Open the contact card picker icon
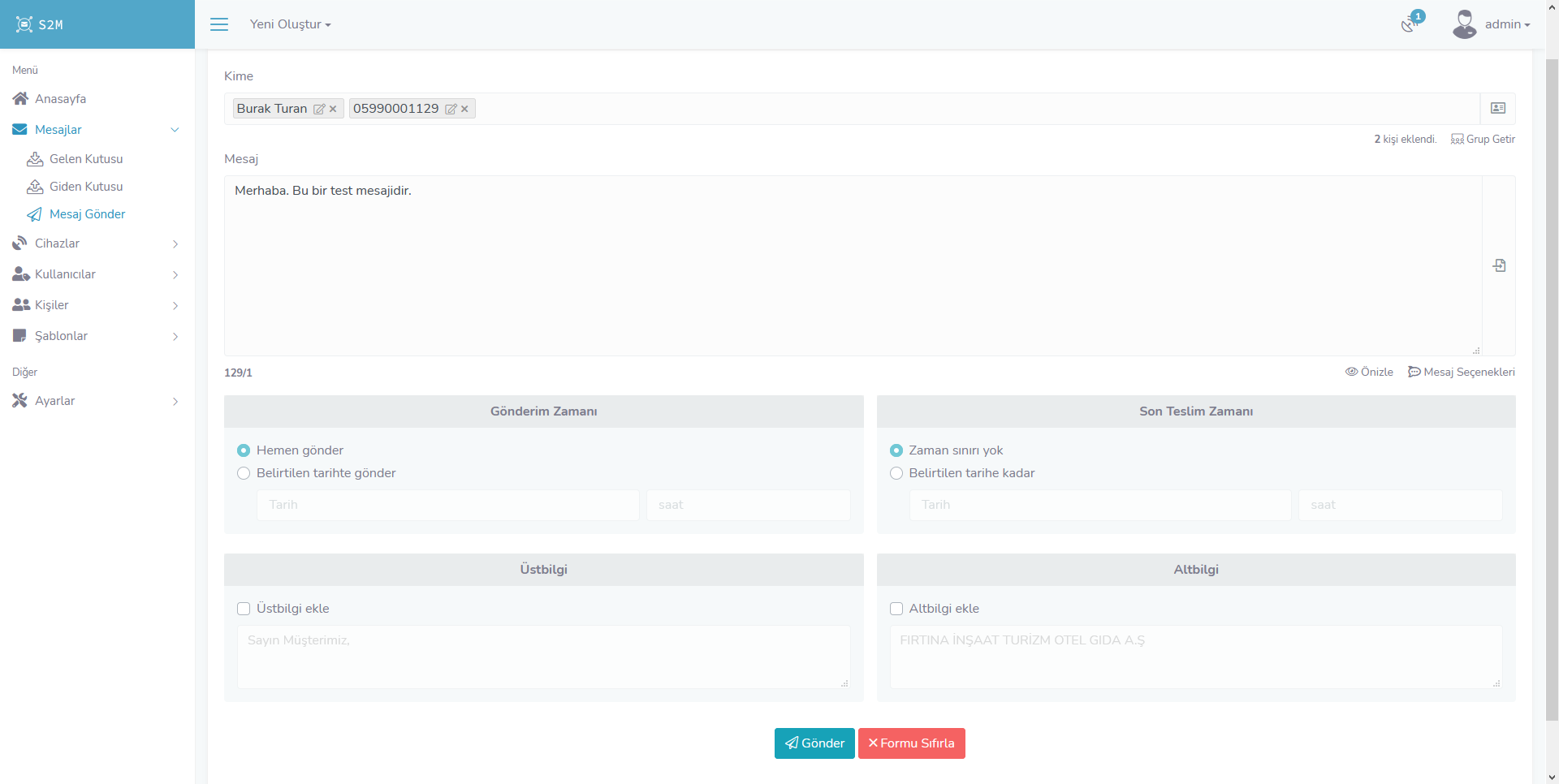Screen dimensions: 1559x784 [1498, 109]
